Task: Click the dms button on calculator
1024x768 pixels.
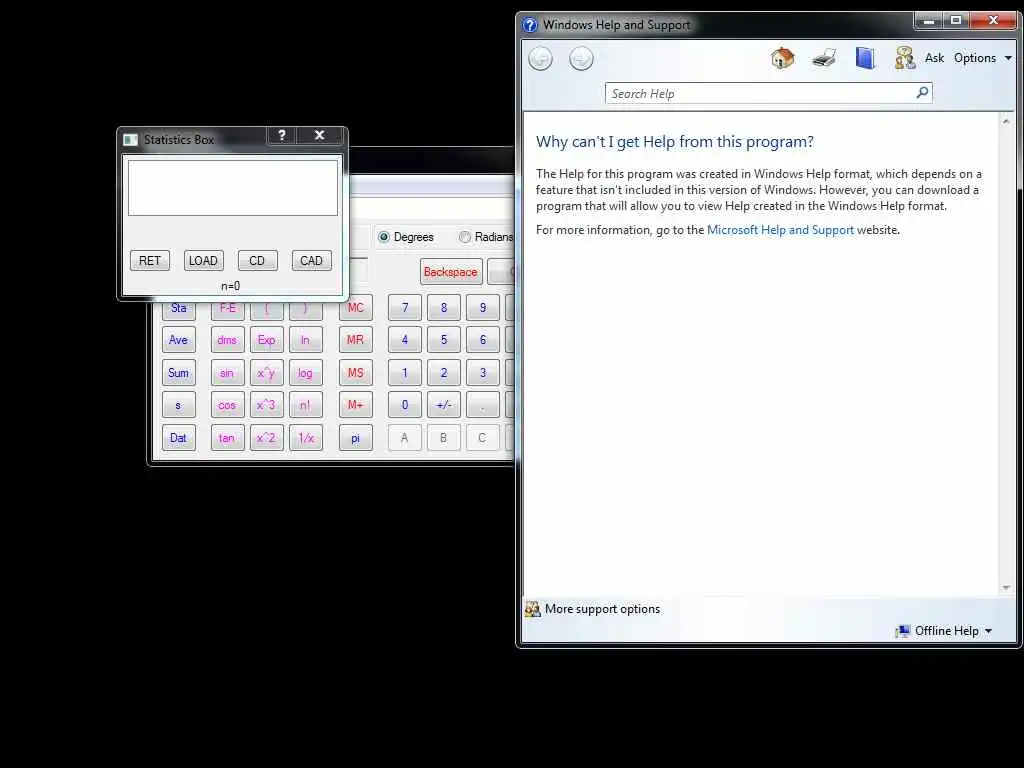Action: pyautogui.click(x=227, y=340)
